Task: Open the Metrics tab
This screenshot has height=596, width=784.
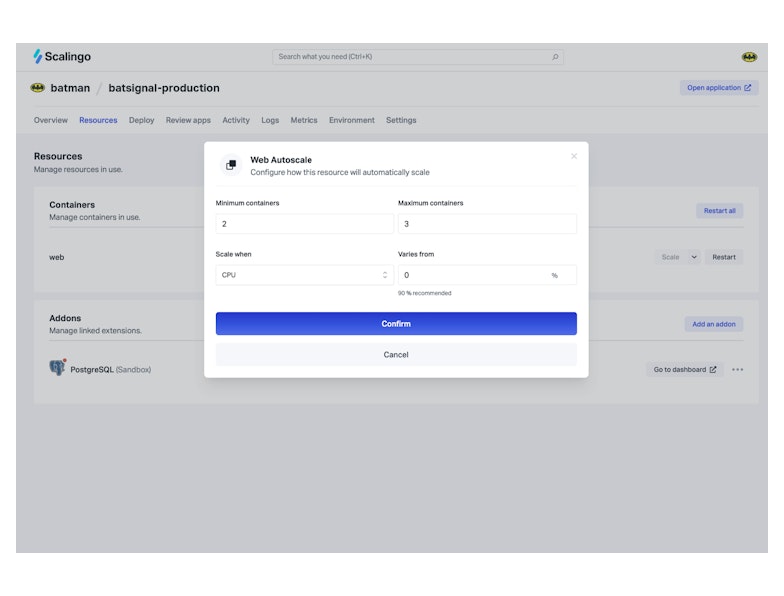Action: coord(304,120)
